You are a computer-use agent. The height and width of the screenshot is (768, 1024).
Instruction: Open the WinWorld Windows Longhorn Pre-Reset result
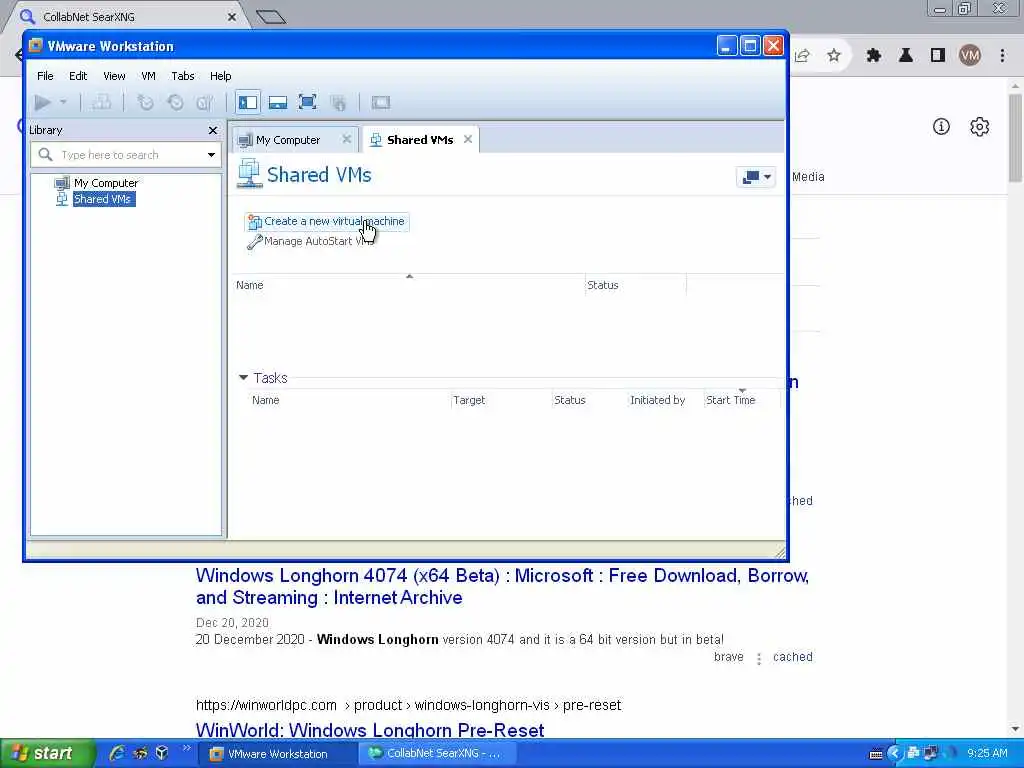click(370, 730)
